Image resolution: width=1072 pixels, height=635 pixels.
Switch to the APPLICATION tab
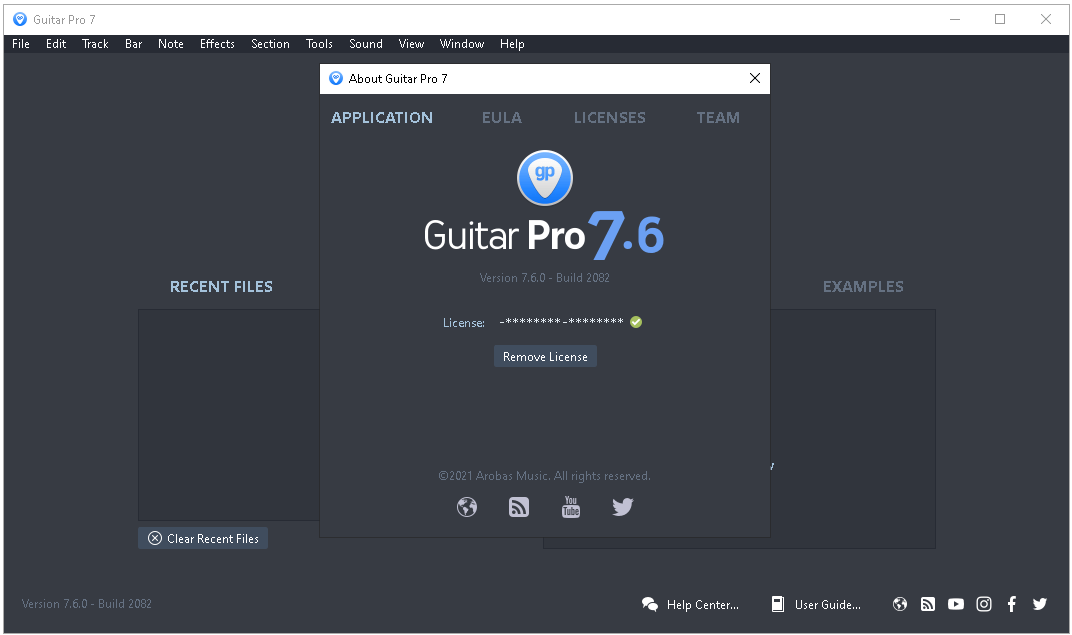coord(381,118)
